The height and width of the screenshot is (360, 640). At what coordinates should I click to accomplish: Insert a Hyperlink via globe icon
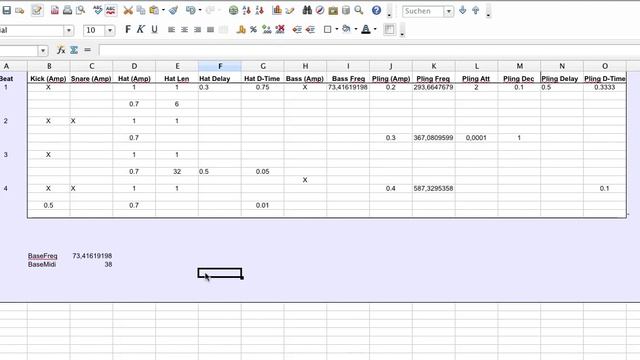233,11
